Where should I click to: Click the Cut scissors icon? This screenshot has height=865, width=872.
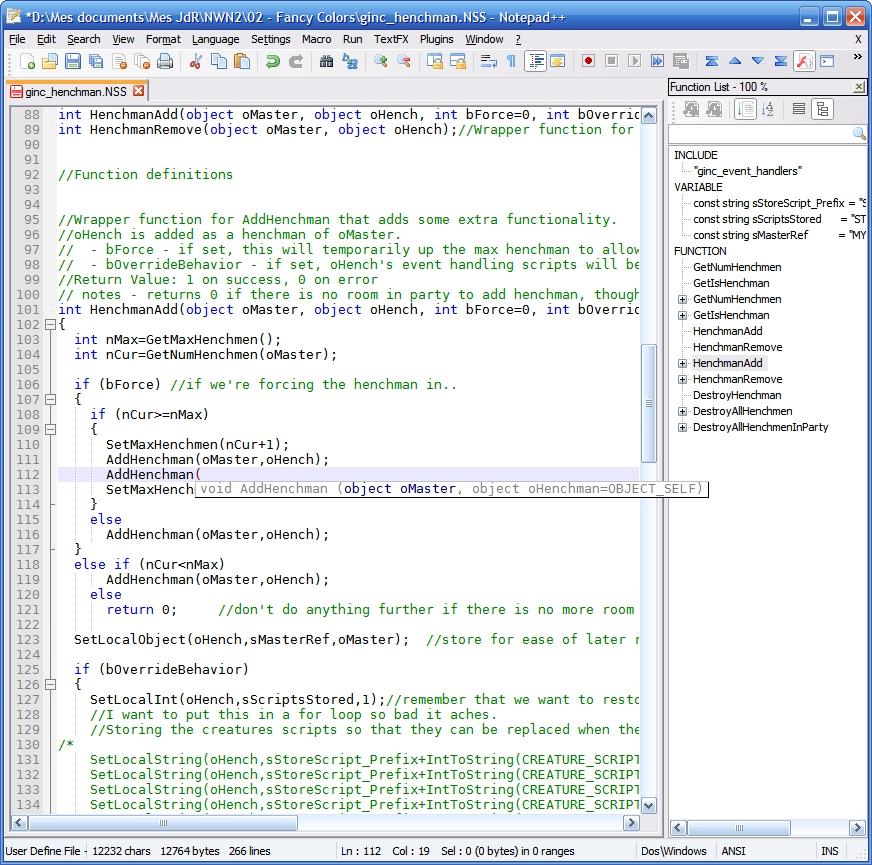click(x=196, y=62)
